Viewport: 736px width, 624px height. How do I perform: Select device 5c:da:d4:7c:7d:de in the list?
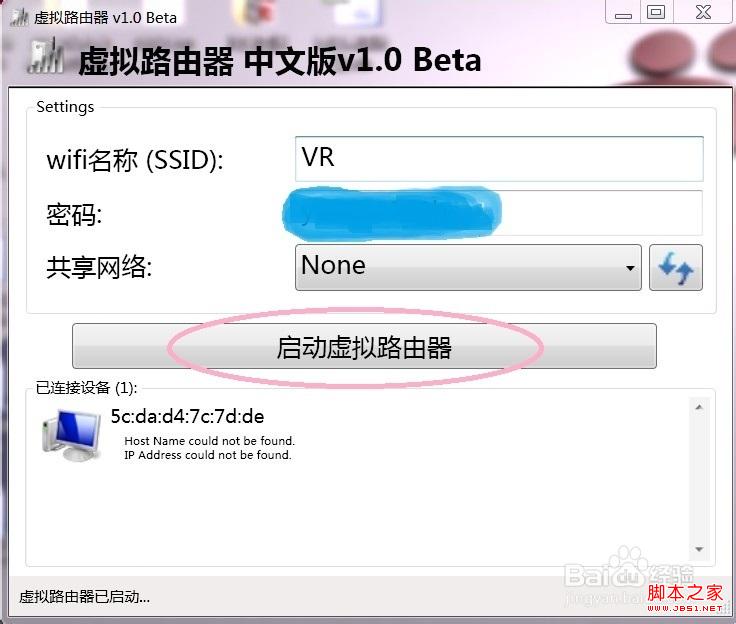pos(187,416)
